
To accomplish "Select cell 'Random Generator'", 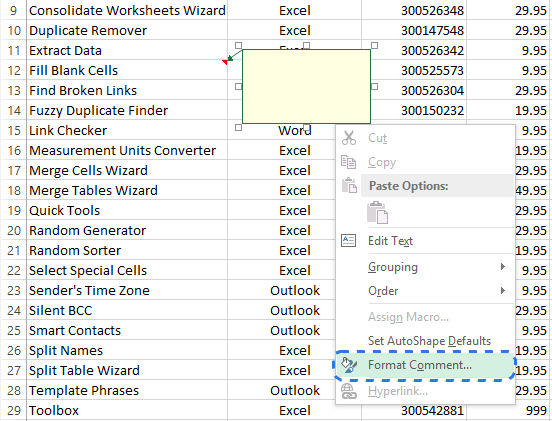I will coord(127,231).
